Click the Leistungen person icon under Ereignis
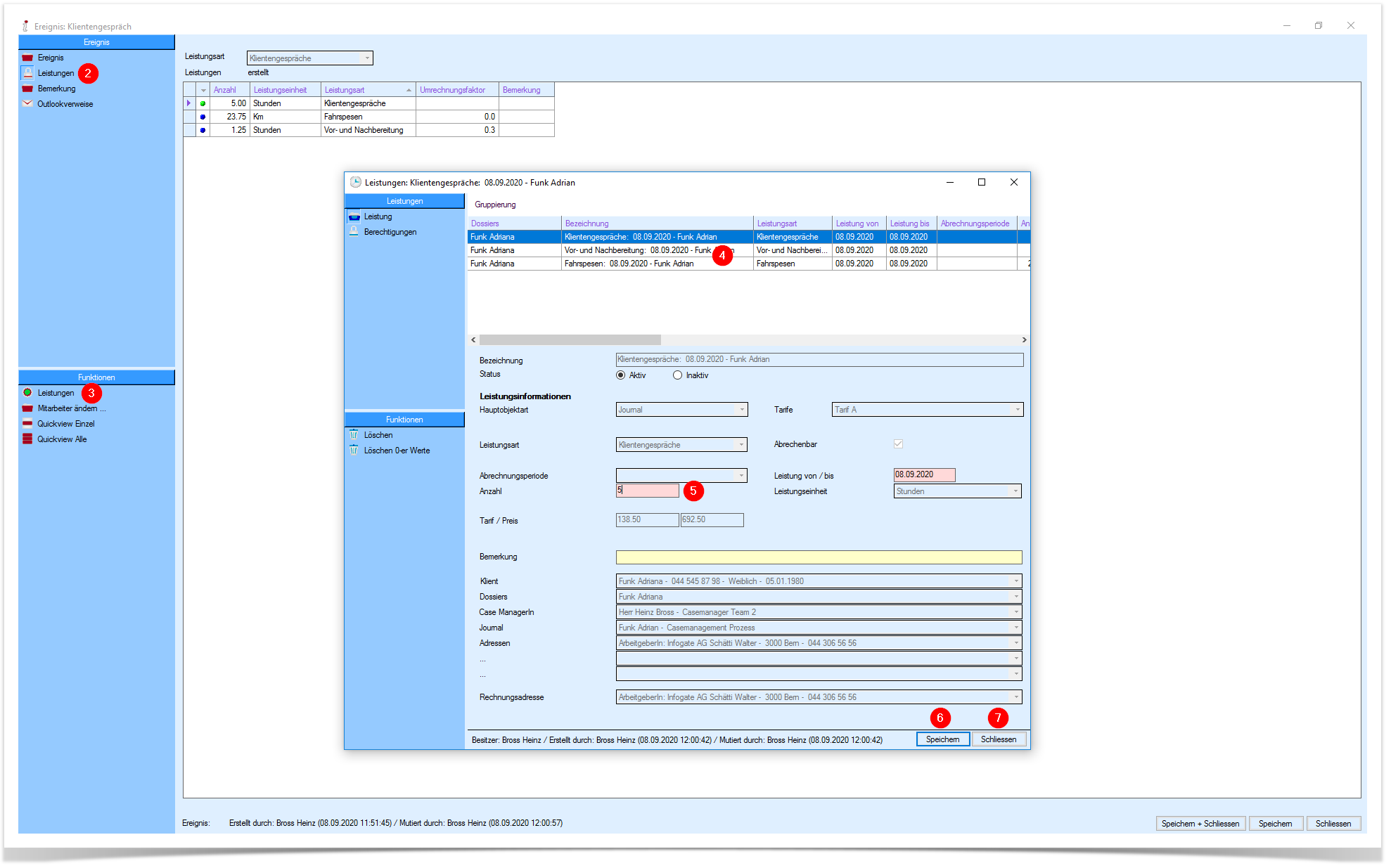The height and width of the screenshot is (868, 1391). click(27, 73)
